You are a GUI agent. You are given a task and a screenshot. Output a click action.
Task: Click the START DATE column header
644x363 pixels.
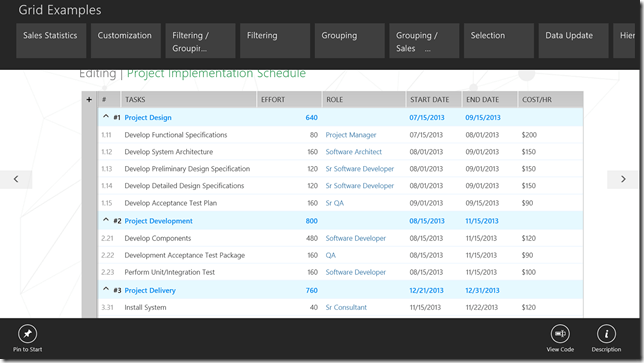tap(434, 99)
